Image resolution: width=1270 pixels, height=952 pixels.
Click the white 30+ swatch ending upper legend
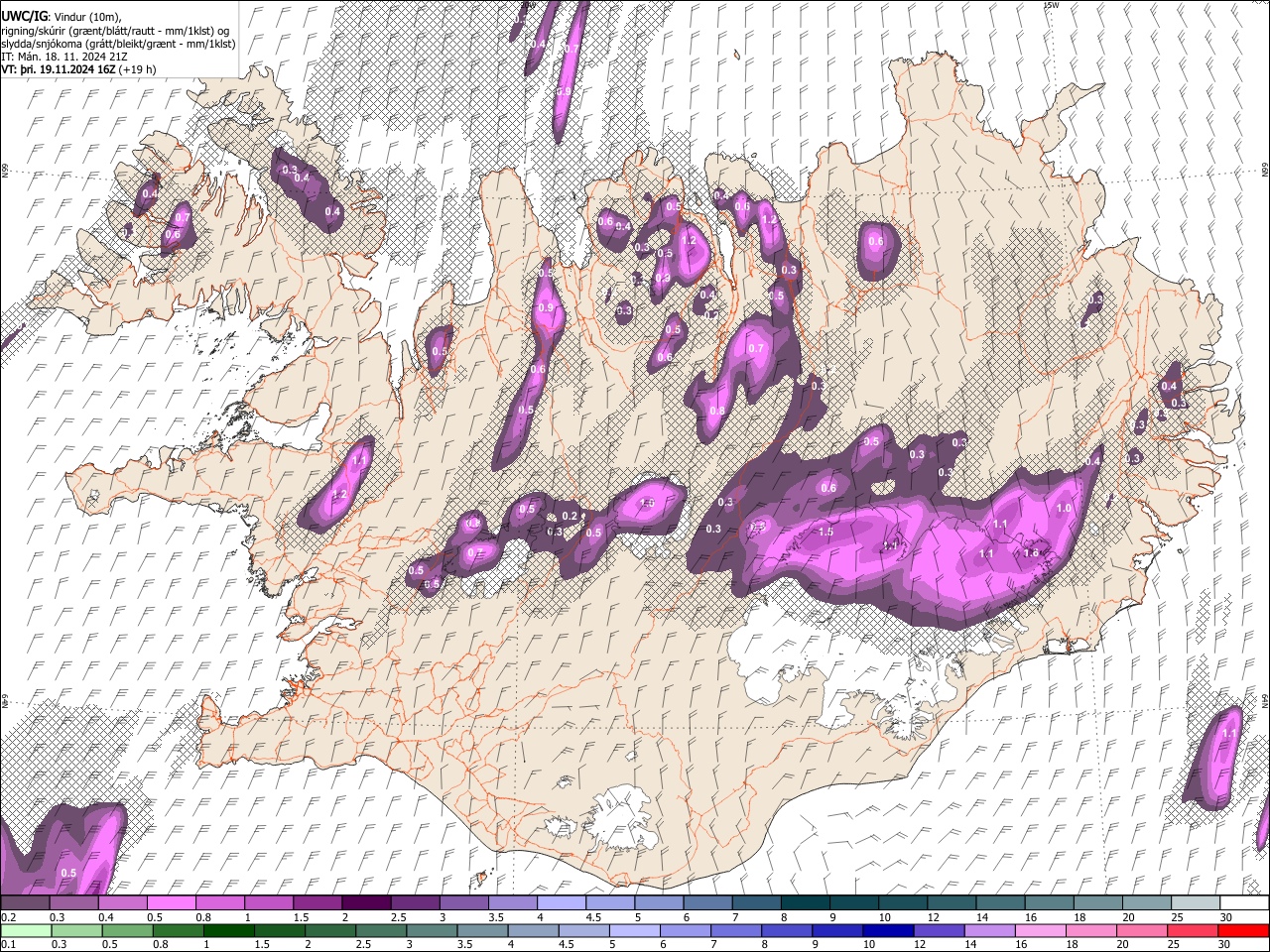coord(1244,903)
